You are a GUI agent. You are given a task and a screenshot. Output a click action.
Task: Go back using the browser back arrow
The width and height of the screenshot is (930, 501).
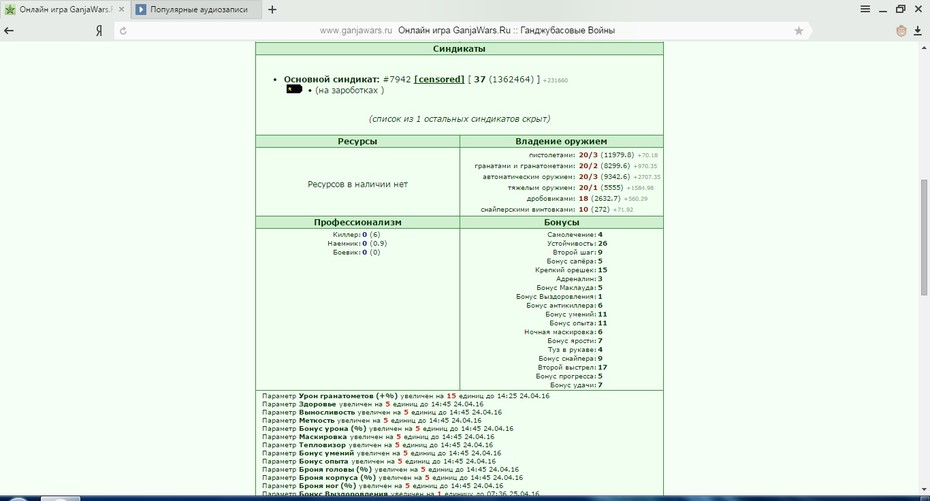point(9,31)
